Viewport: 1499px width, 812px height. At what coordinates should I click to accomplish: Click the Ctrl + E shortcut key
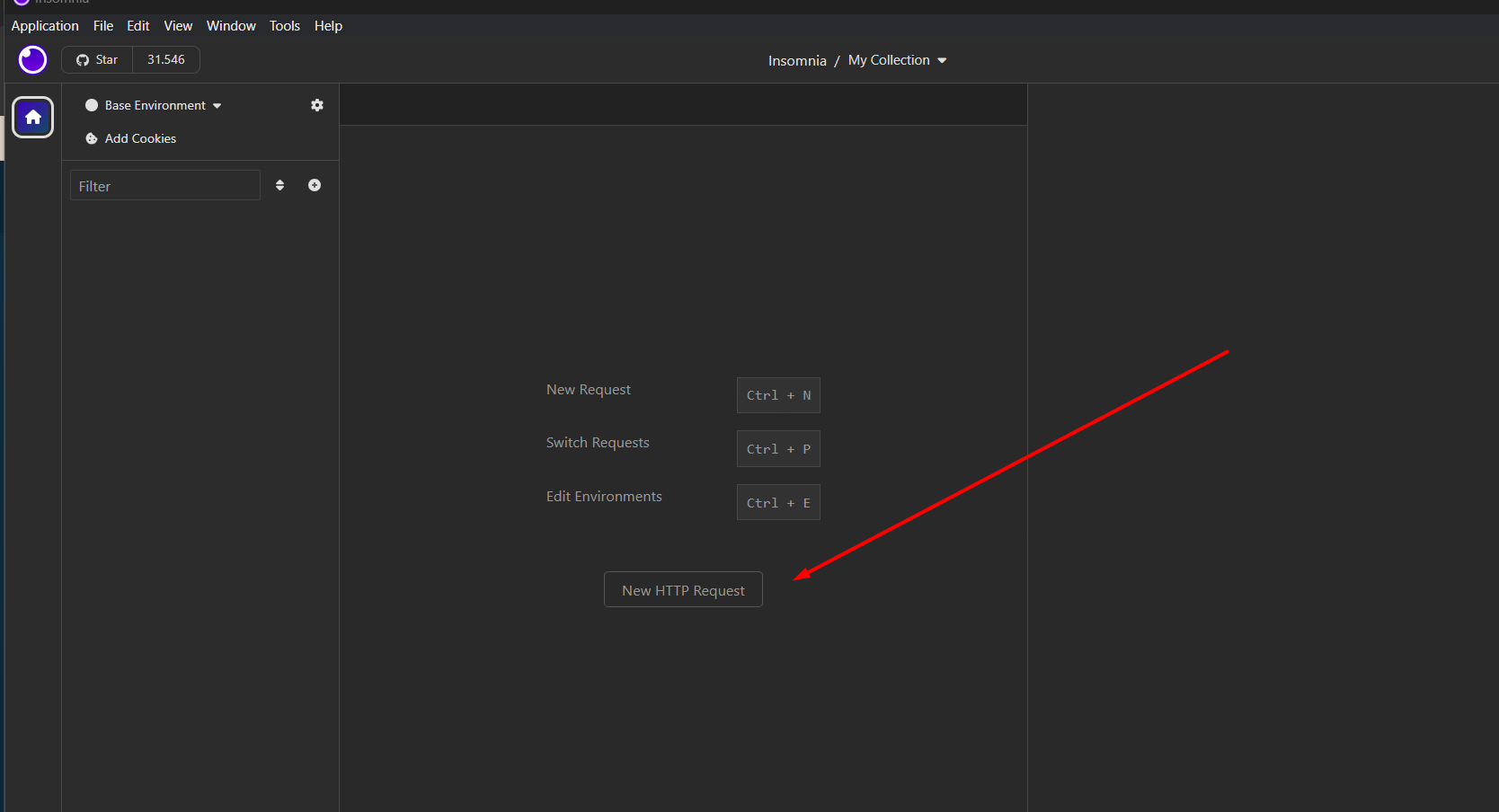(x=778, y=503)
